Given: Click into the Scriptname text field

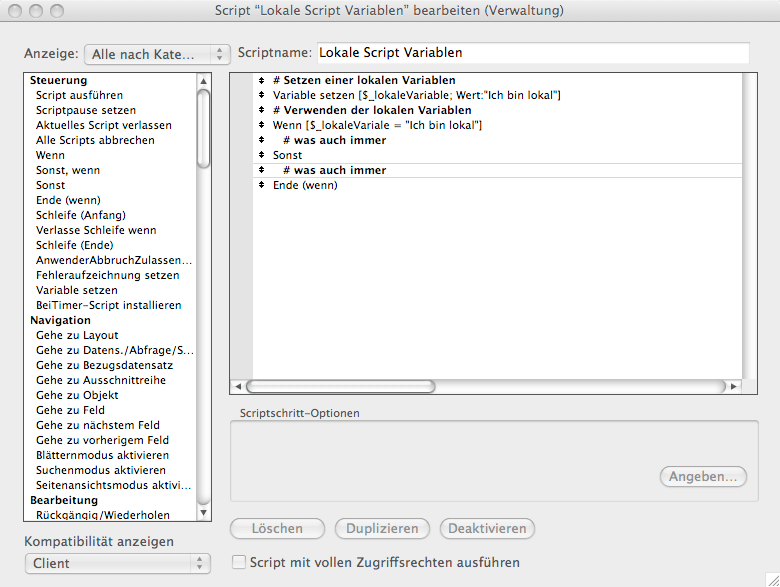Looking at the screenshot, I should coord(532,53).
